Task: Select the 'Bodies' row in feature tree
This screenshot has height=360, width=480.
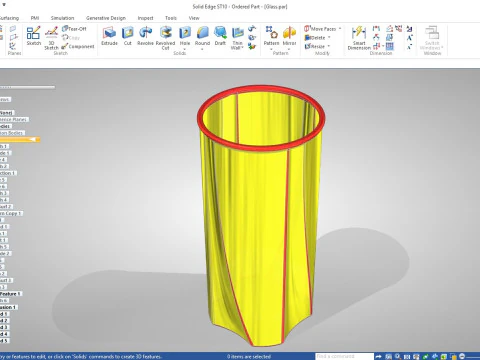Action: click(x=5, y=126)
